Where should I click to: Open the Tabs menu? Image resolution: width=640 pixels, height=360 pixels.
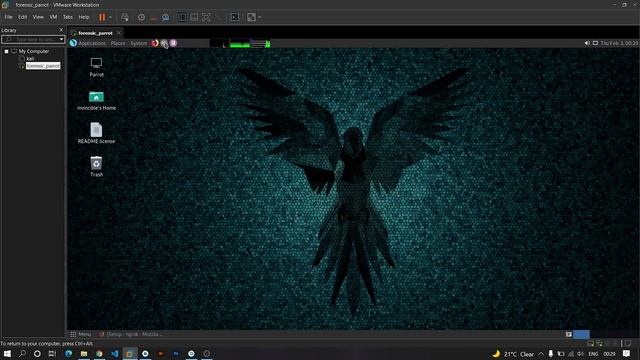tap(68, 17)
